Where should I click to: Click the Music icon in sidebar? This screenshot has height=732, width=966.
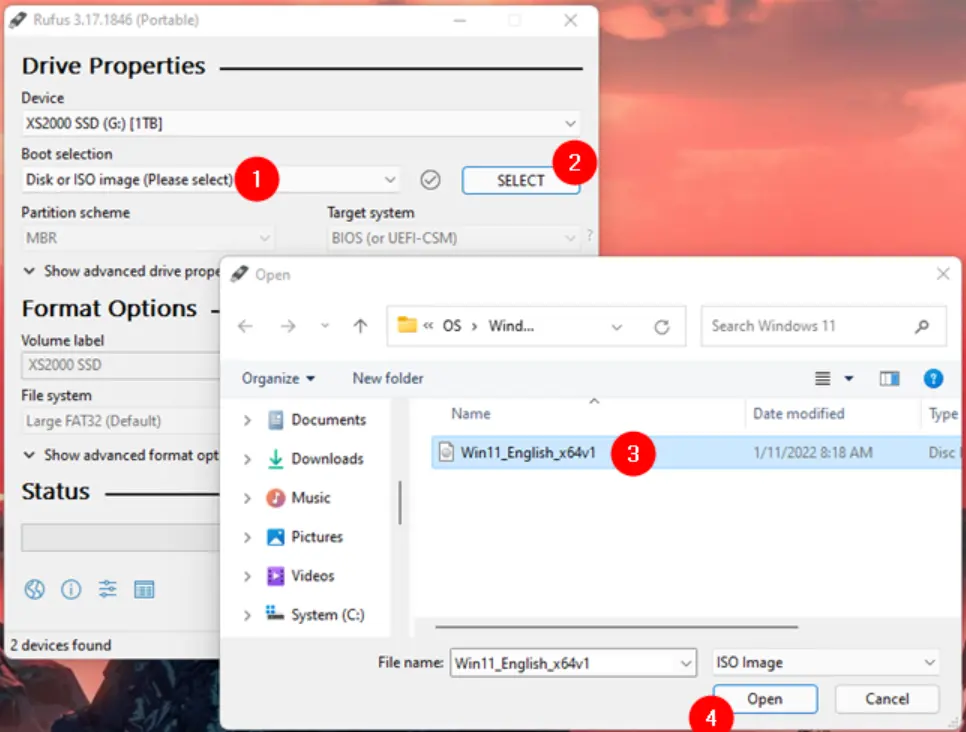pos(275,498)
